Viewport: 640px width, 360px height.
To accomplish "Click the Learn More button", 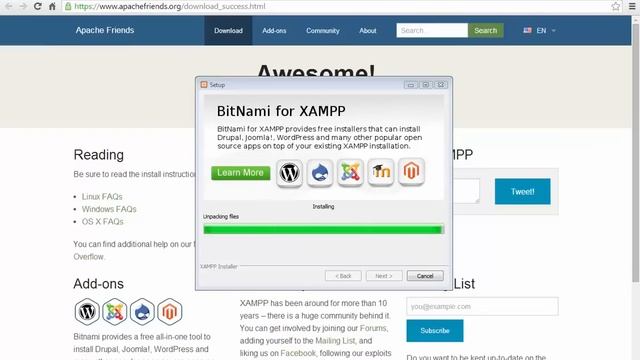I will pos(240,173).
